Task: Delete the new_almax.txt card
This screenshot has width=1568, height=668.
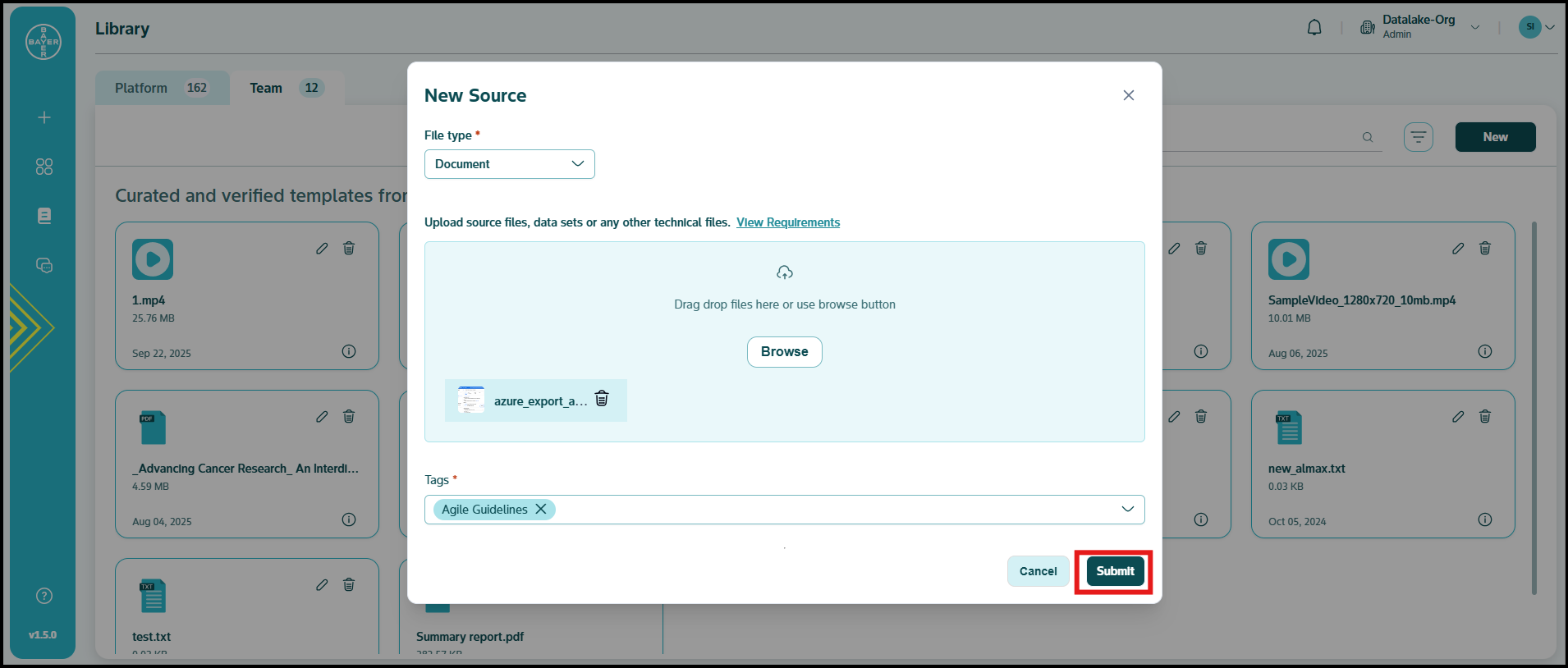Action: tap(1485, 416)
